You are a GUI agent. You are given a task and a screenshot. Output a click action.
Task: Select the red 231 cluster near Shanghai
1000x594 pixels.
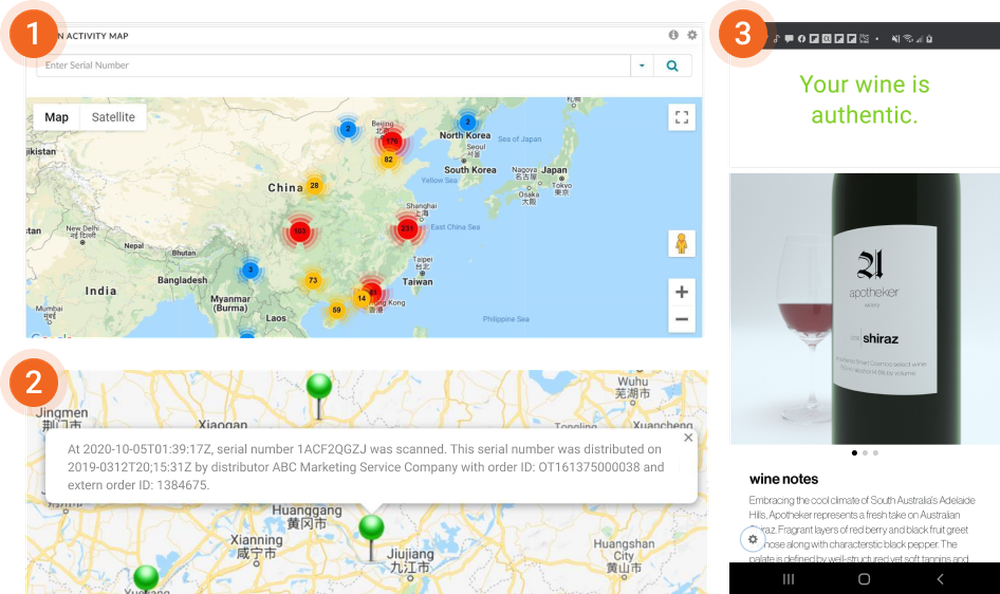pyautogui.click(x=408, y=228)
